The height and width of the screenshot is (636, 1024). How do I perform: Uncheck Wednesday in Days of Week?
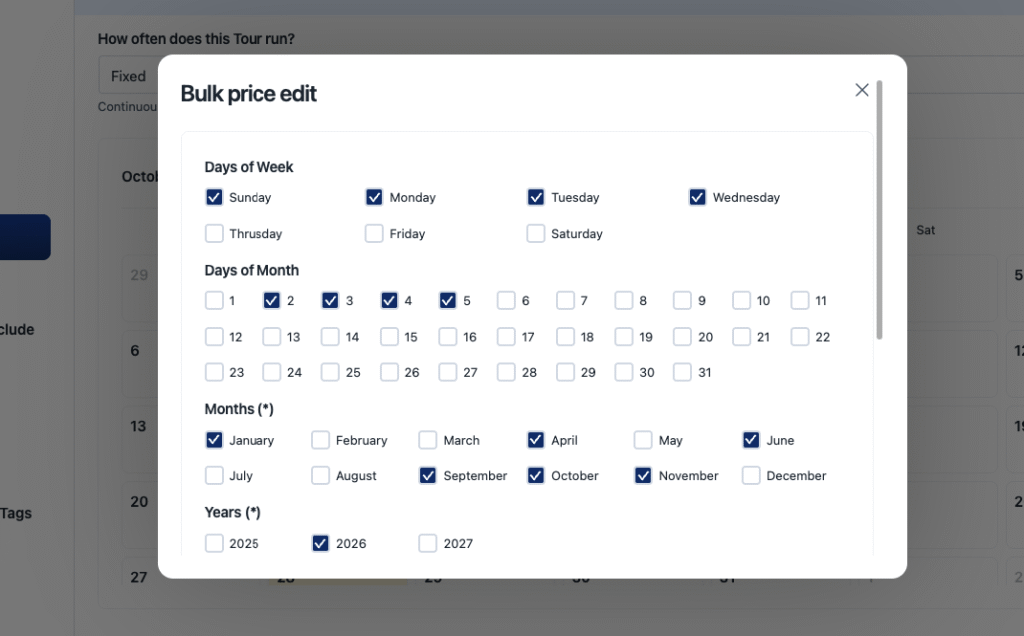[697, 197]
